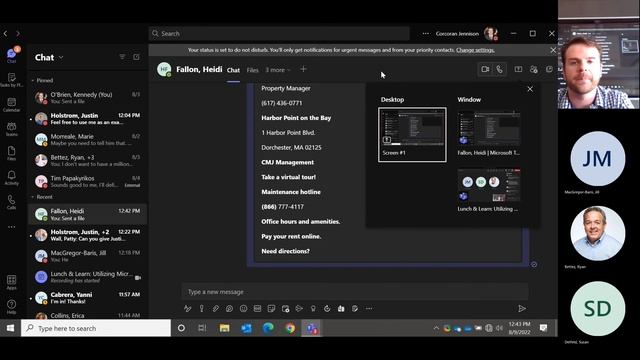
Task: Click the Settings and more ellipsis near profile
Action: [426, 33]
